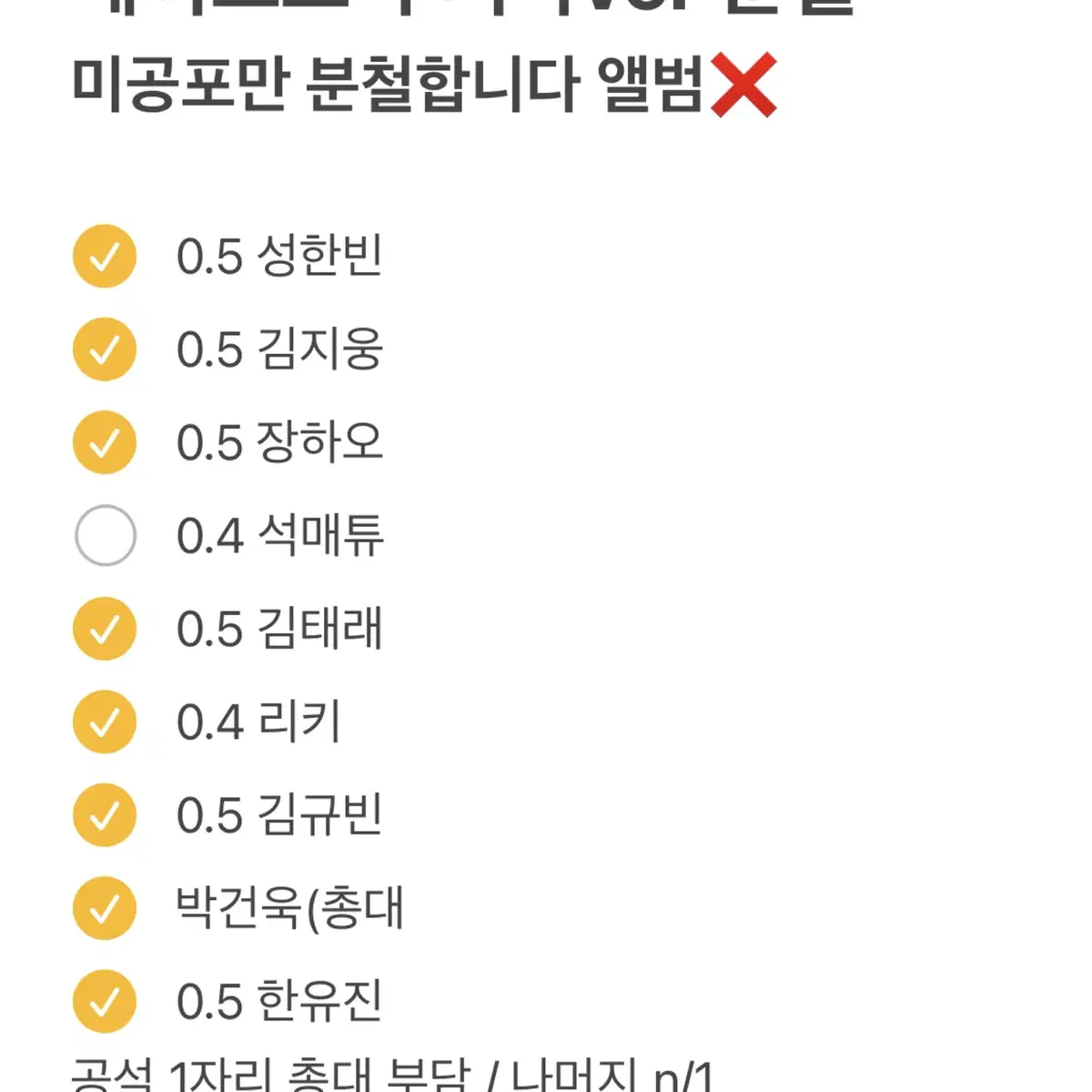Toggle the 박건욱(총대 checkmark
Viewport: 1092px width, 1092px height.
coord(105,908)
